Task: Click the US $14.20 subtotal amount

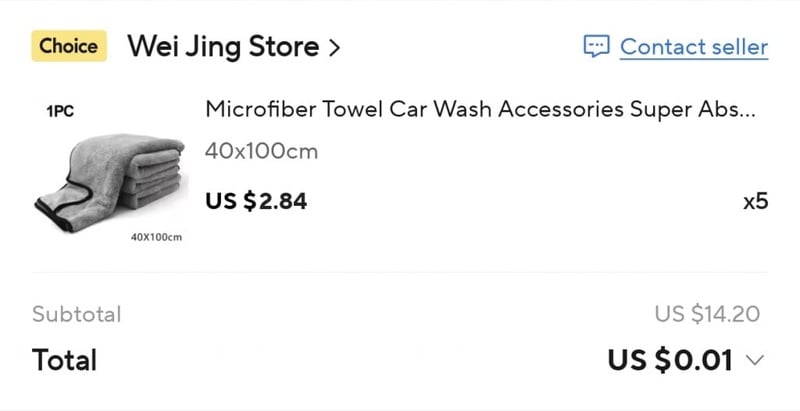Action: 707,314
